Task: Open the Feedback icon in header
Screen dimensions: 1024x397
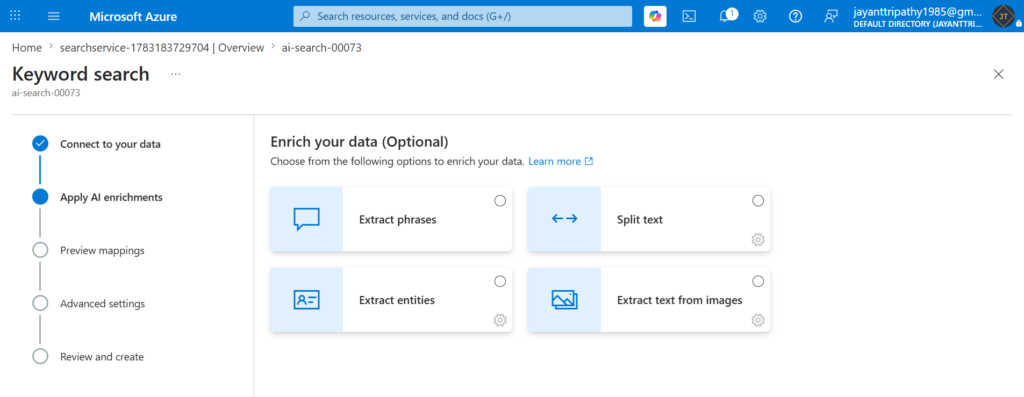Action: [x=830, y=16]
